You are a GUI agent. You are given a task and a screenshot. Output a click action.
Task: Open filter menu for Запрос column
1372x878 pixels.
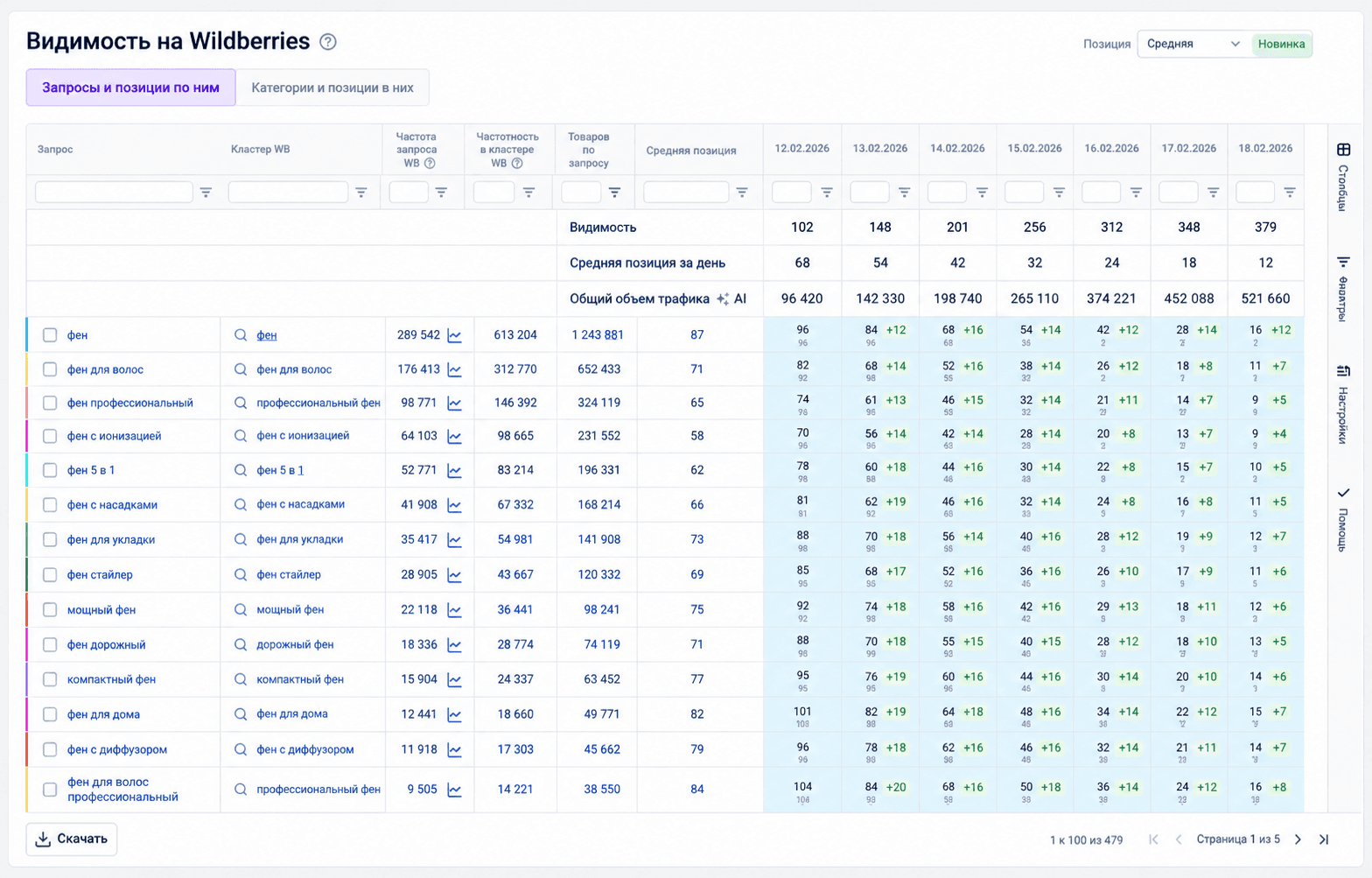(206, 193)
